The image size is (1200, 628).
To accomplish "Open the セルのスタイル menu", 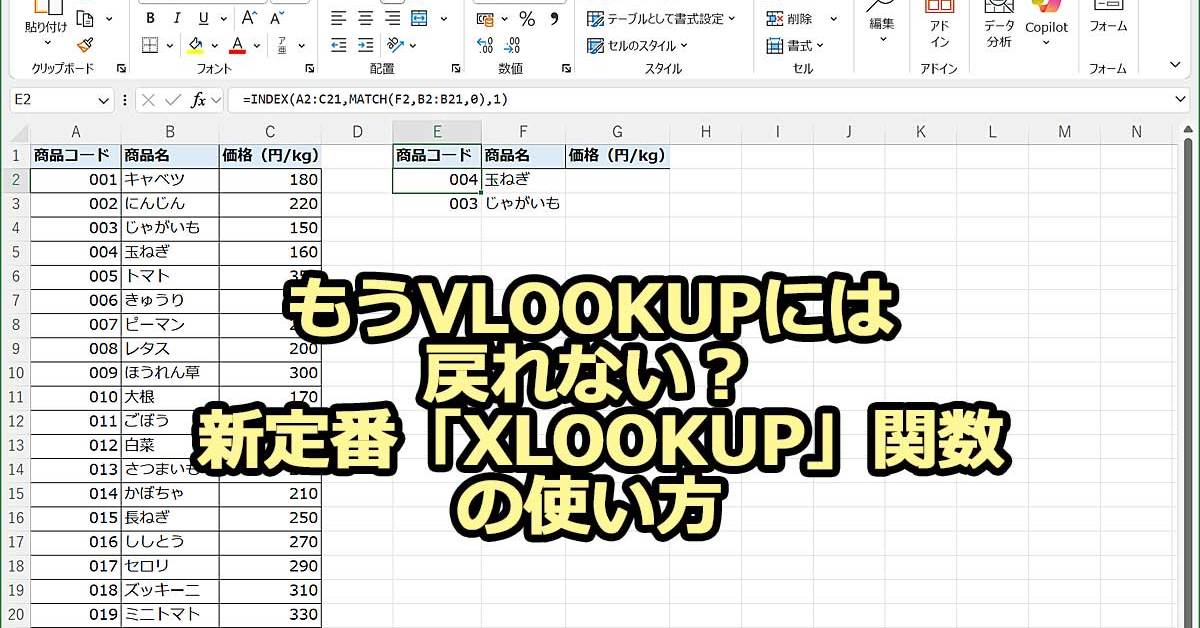I will [x=638, y=45].
